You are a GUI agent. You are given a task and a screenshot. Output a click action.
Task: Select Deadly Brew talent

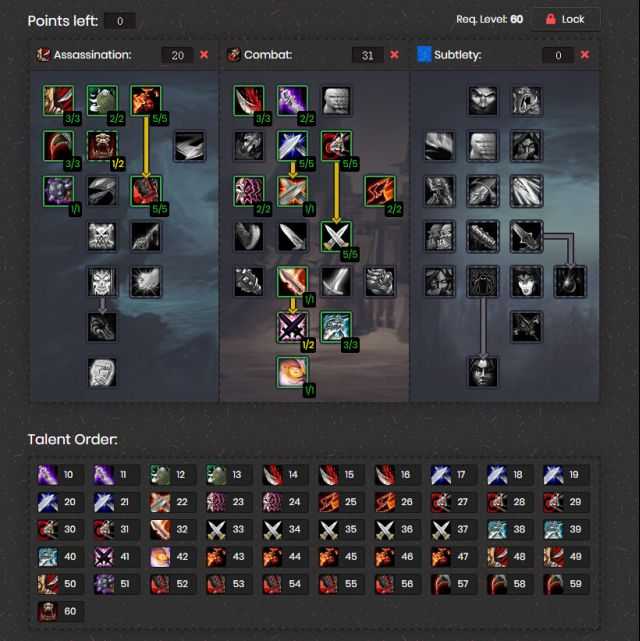[527, 327]
